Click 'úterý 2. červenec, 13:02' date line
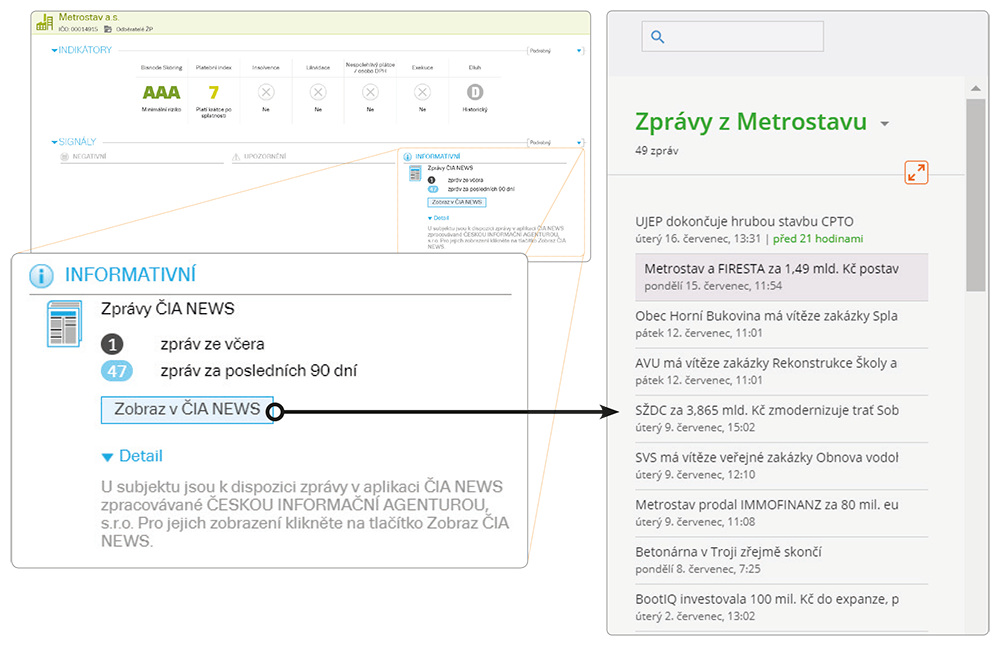This screenshot has width=1000, height=646. tap(695, 617)
